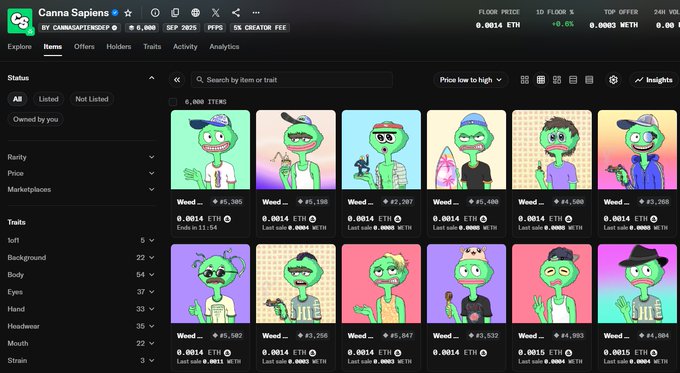Copy the contract address with the copy icon
This screenshot has width=680, height=373.
tap(175, 13)
